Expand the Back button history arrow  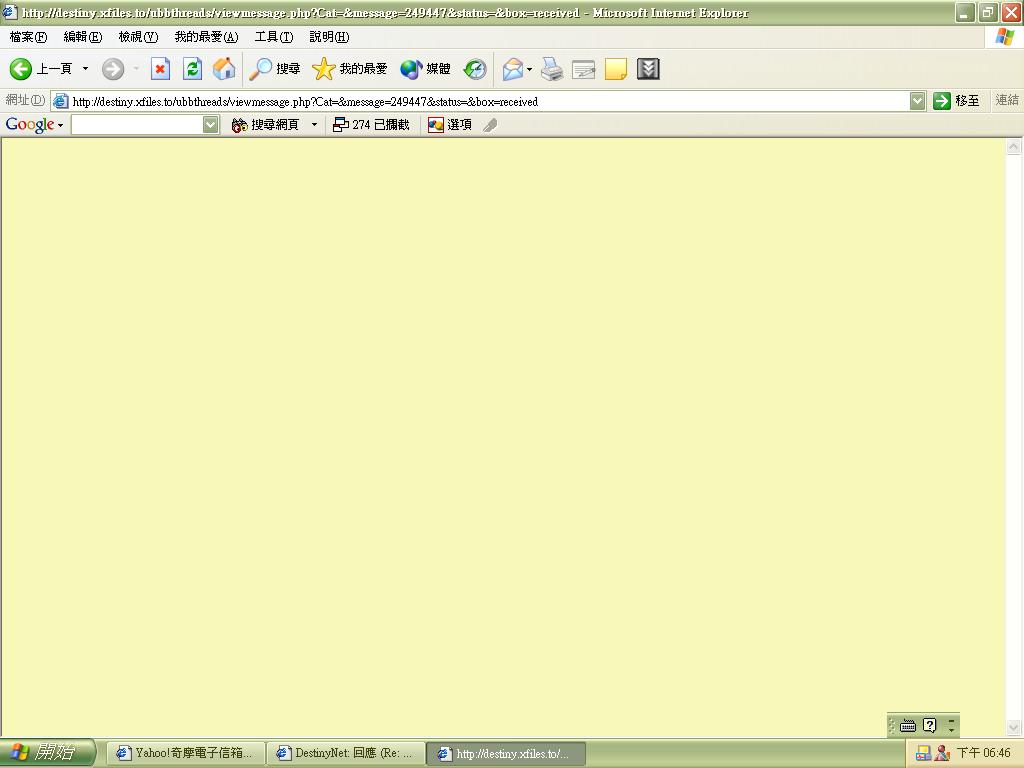click(85, 69)
